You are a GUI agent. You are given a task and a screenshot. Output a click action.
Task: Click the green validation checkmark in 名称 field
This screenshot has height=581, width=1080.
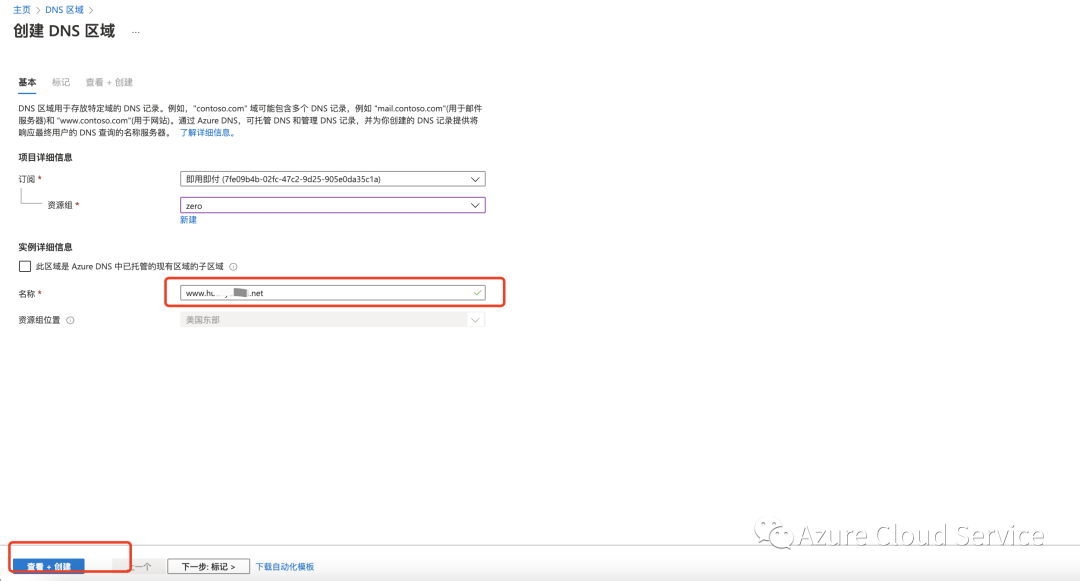pyautogui.click(x=477, y=293)
